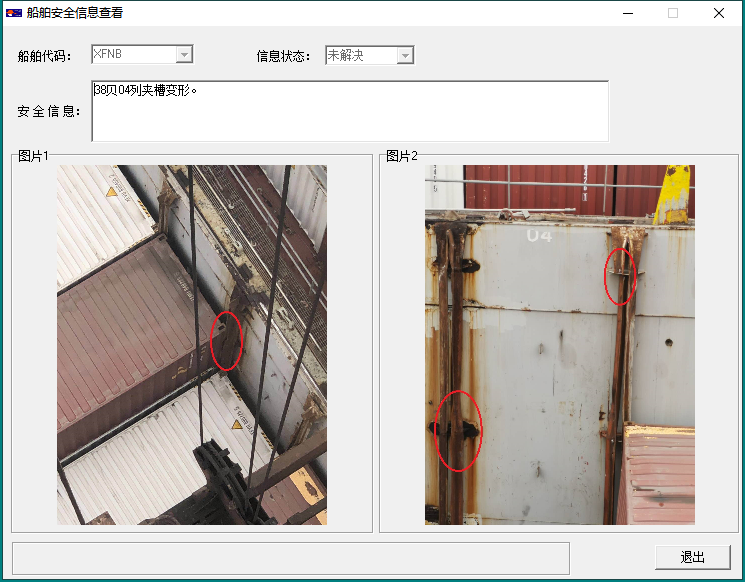Click the upper yellow triangle in 图片1
The height and width of the screenshot is (582, 745).
pos(112,191)
